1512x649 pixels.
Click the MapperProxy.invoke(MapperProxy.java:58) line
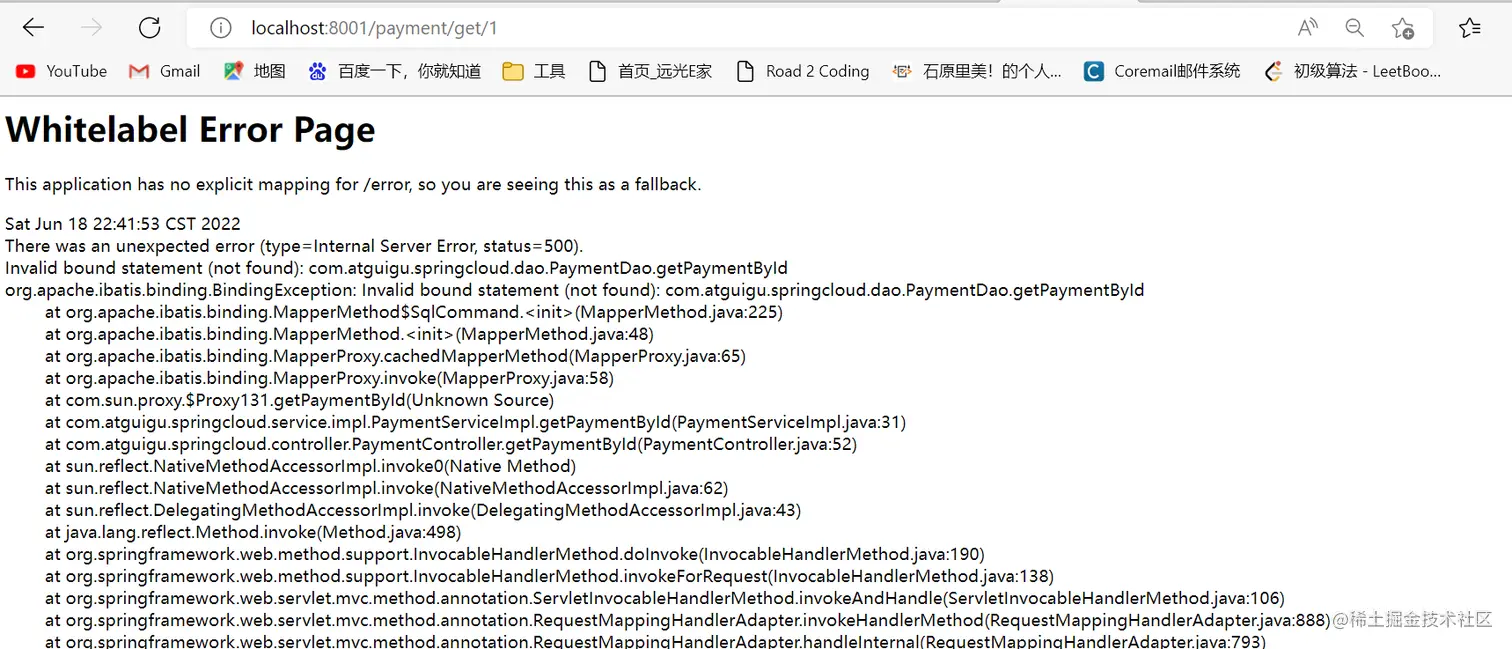(329, 378)
